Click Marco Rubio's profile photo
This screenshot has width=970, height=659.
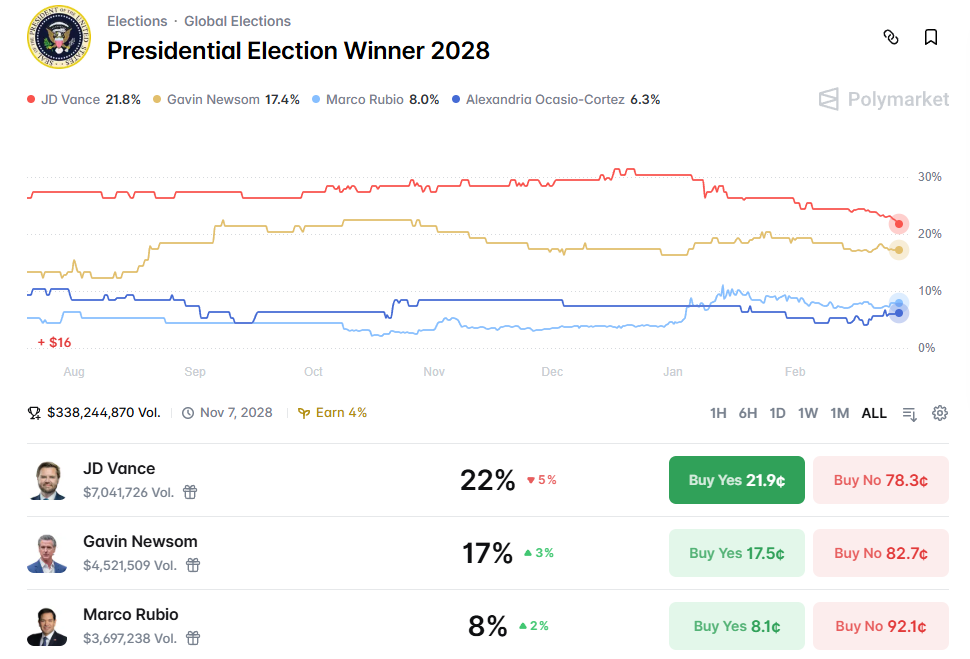47,627
